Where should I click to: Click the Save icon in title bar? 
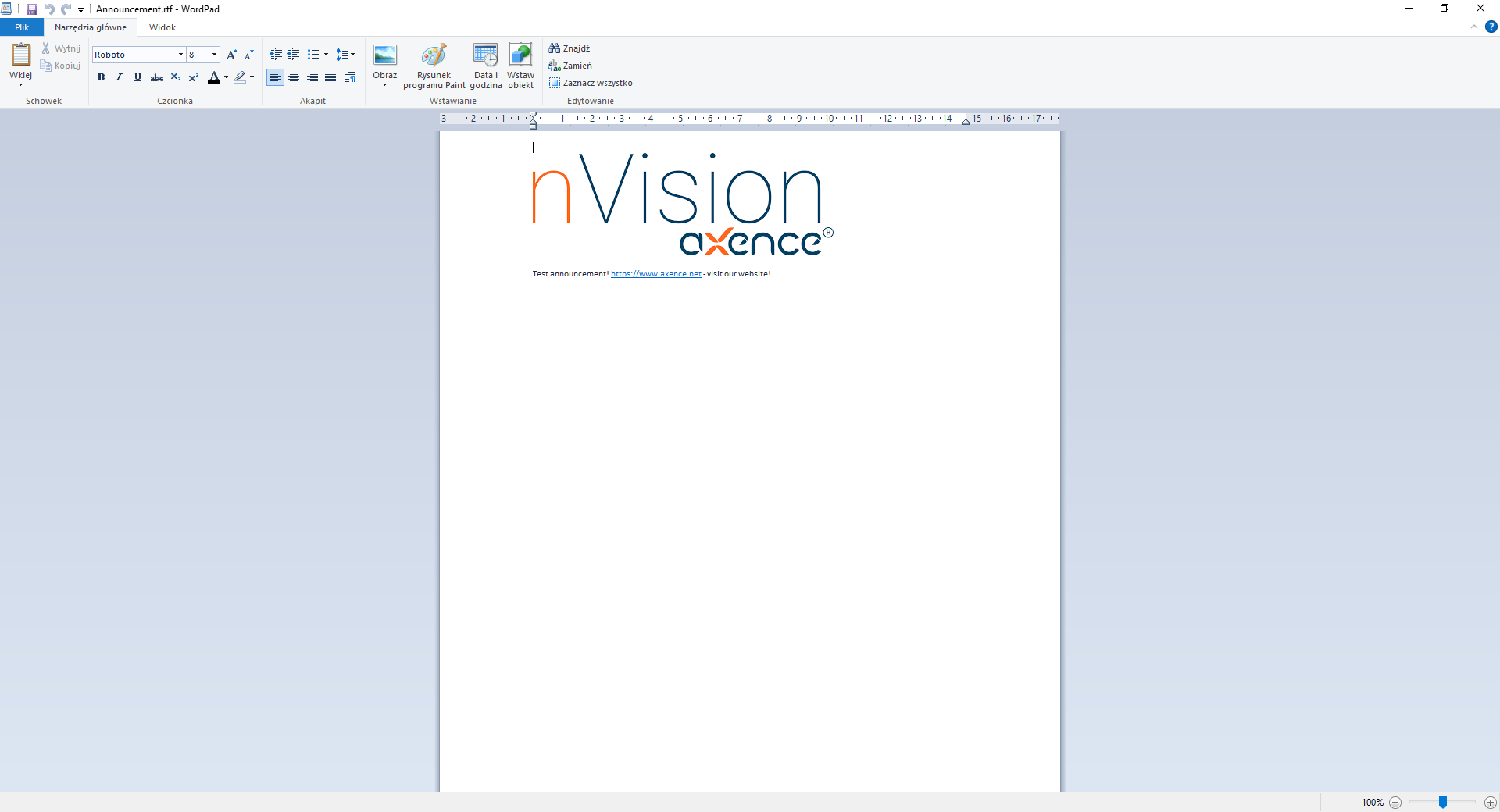pyautogui.click(x=32, y=9)
